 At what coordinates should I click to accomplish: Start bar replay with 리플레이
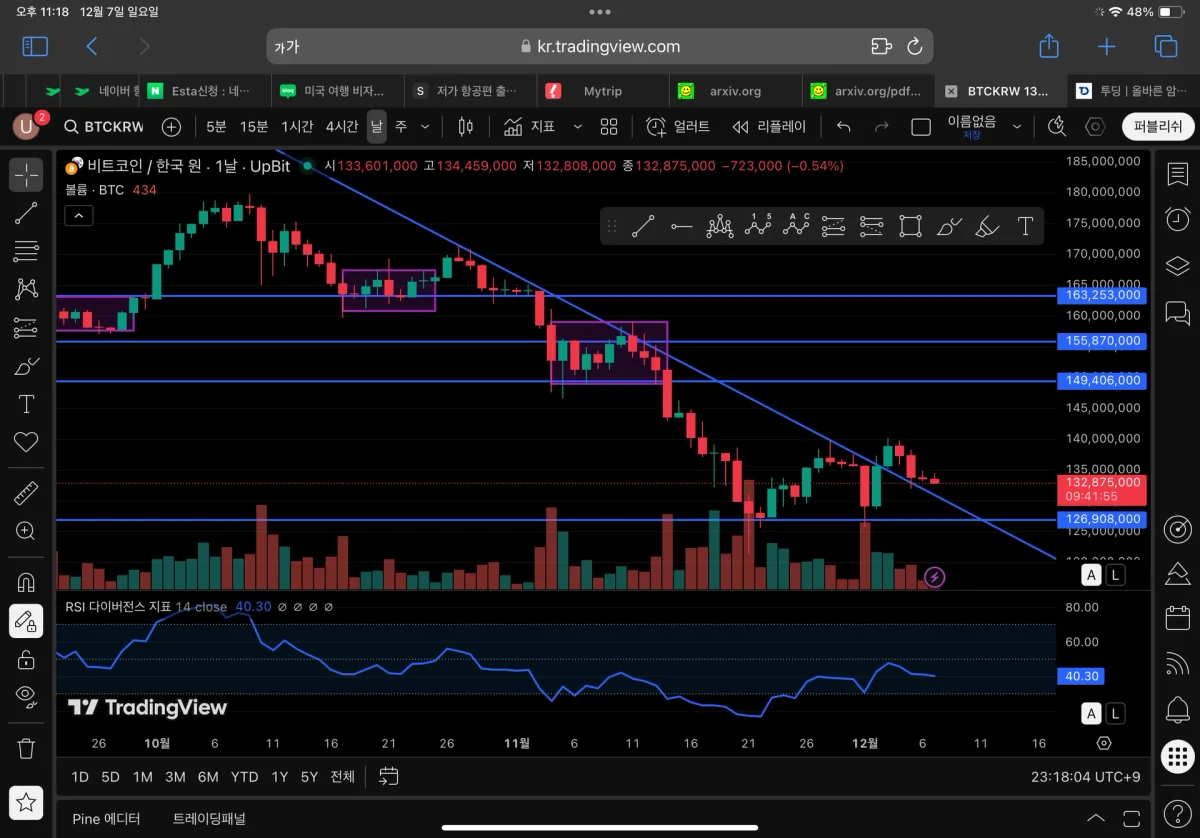click(x=769, y=126)
